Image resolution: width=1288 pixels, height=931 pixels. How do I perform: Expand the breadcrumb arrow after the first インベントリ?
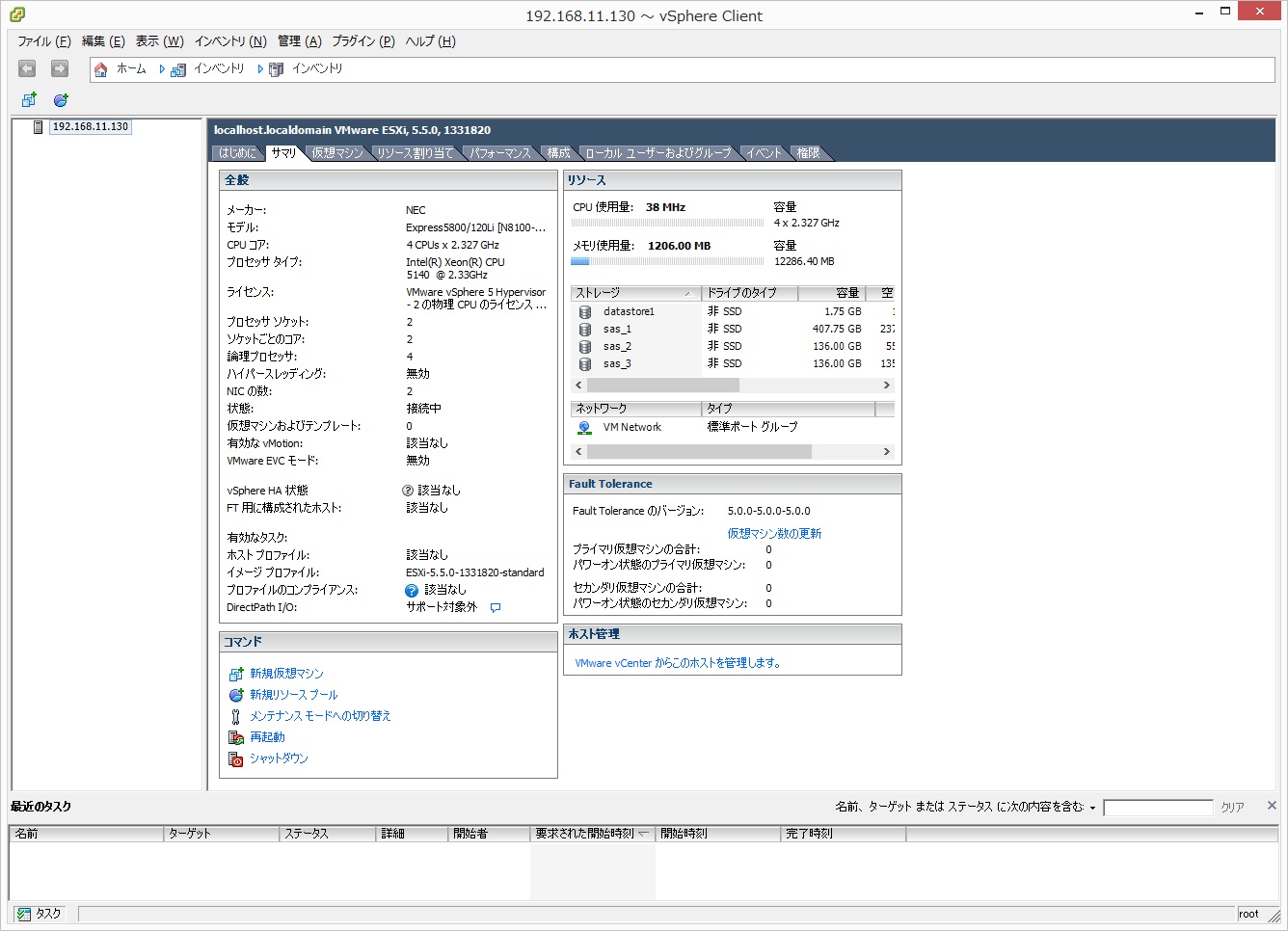point(260,69)
